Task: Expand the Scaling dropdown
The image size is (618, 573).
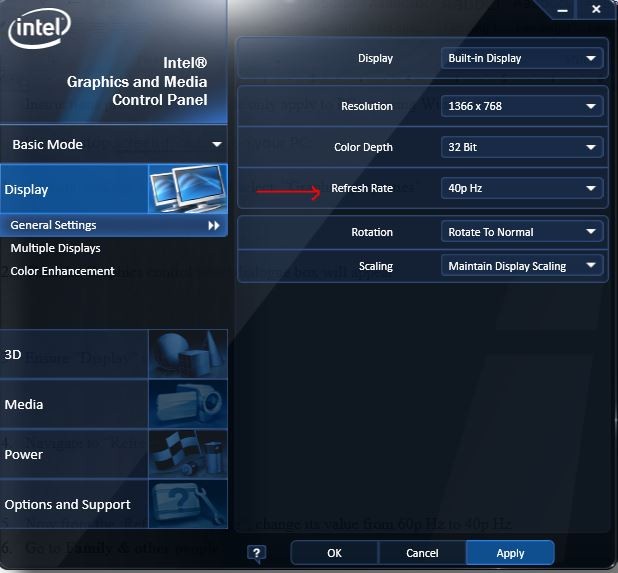Action: click(522, 266)
